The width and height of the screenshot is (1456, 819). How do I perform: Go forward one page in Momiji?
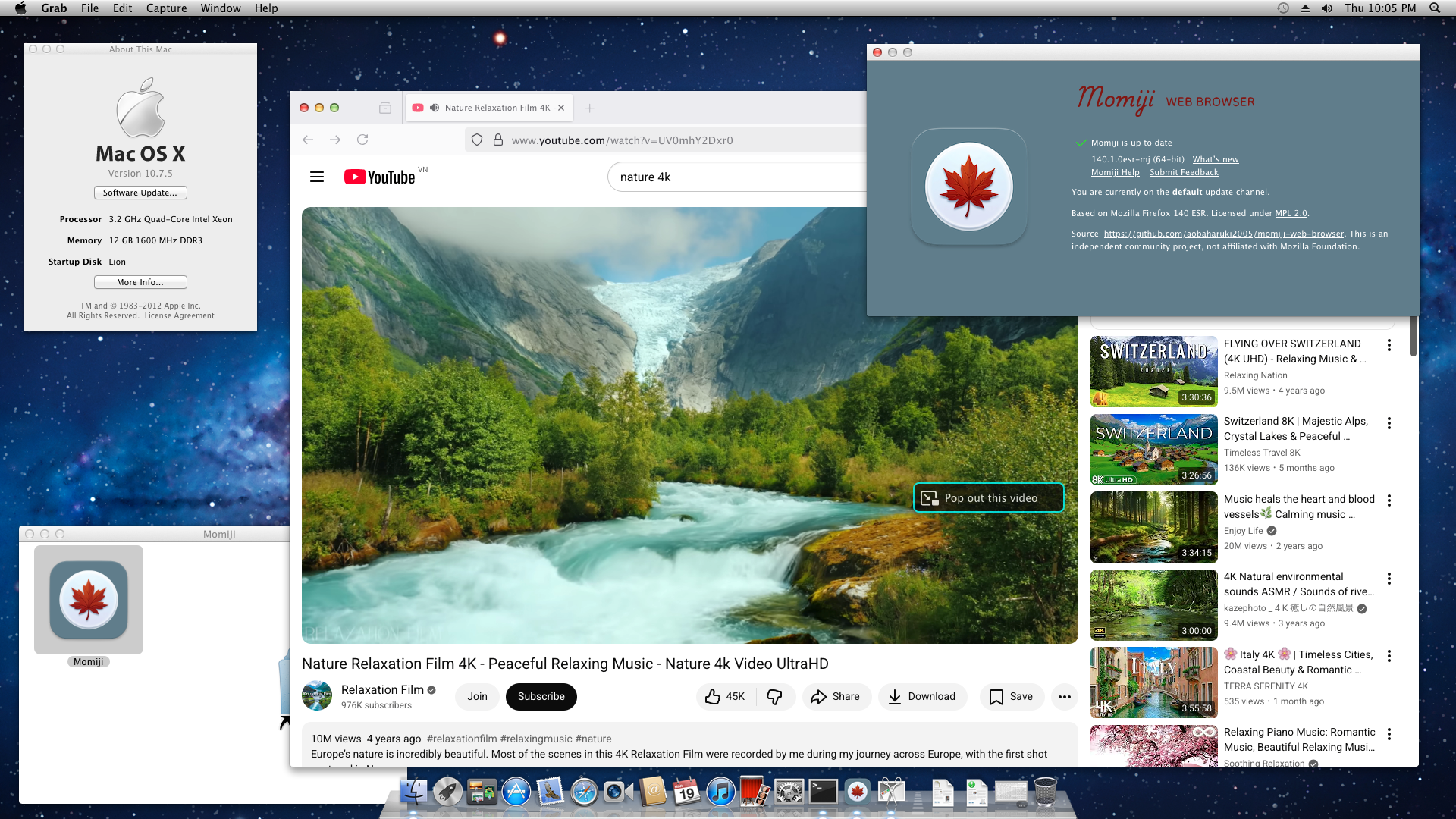point(335,140)
